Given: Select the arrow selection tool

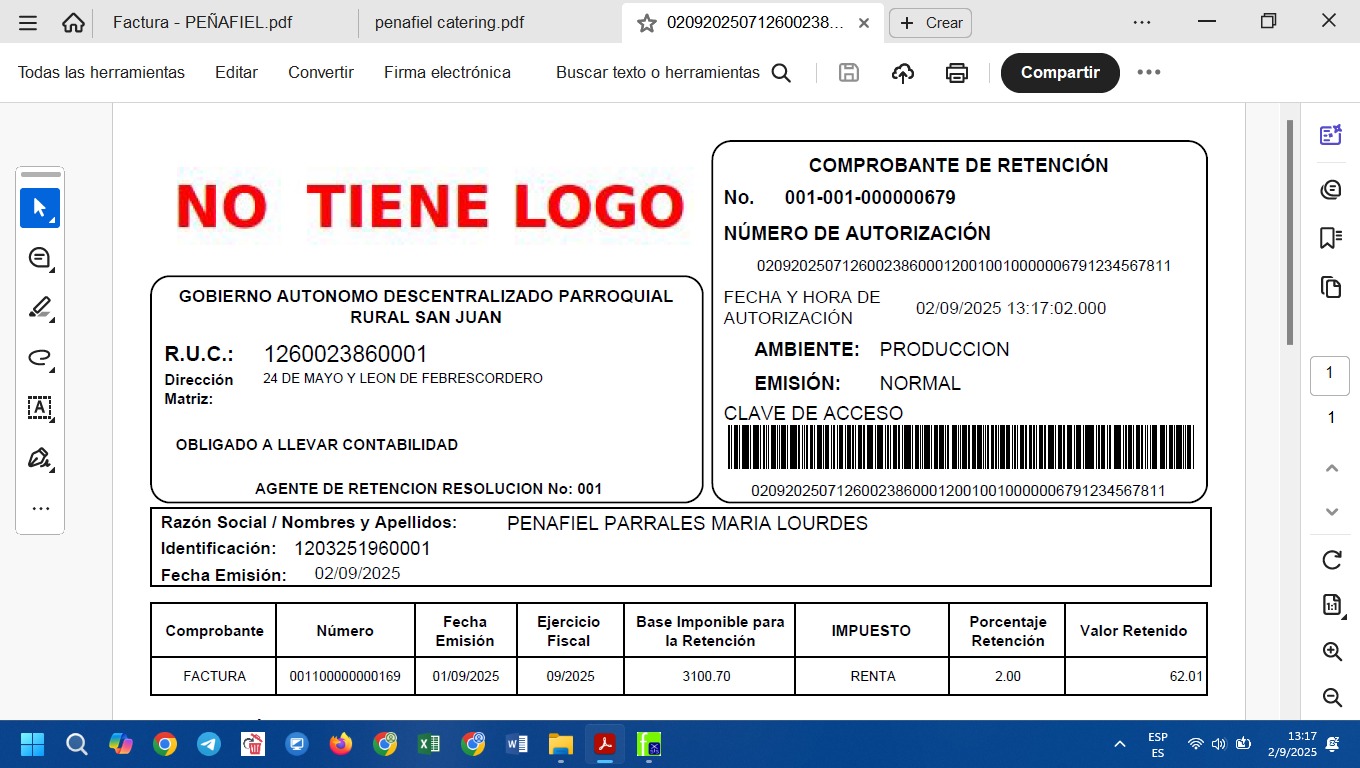Looking at the screenshot, I should click(40, 208).
